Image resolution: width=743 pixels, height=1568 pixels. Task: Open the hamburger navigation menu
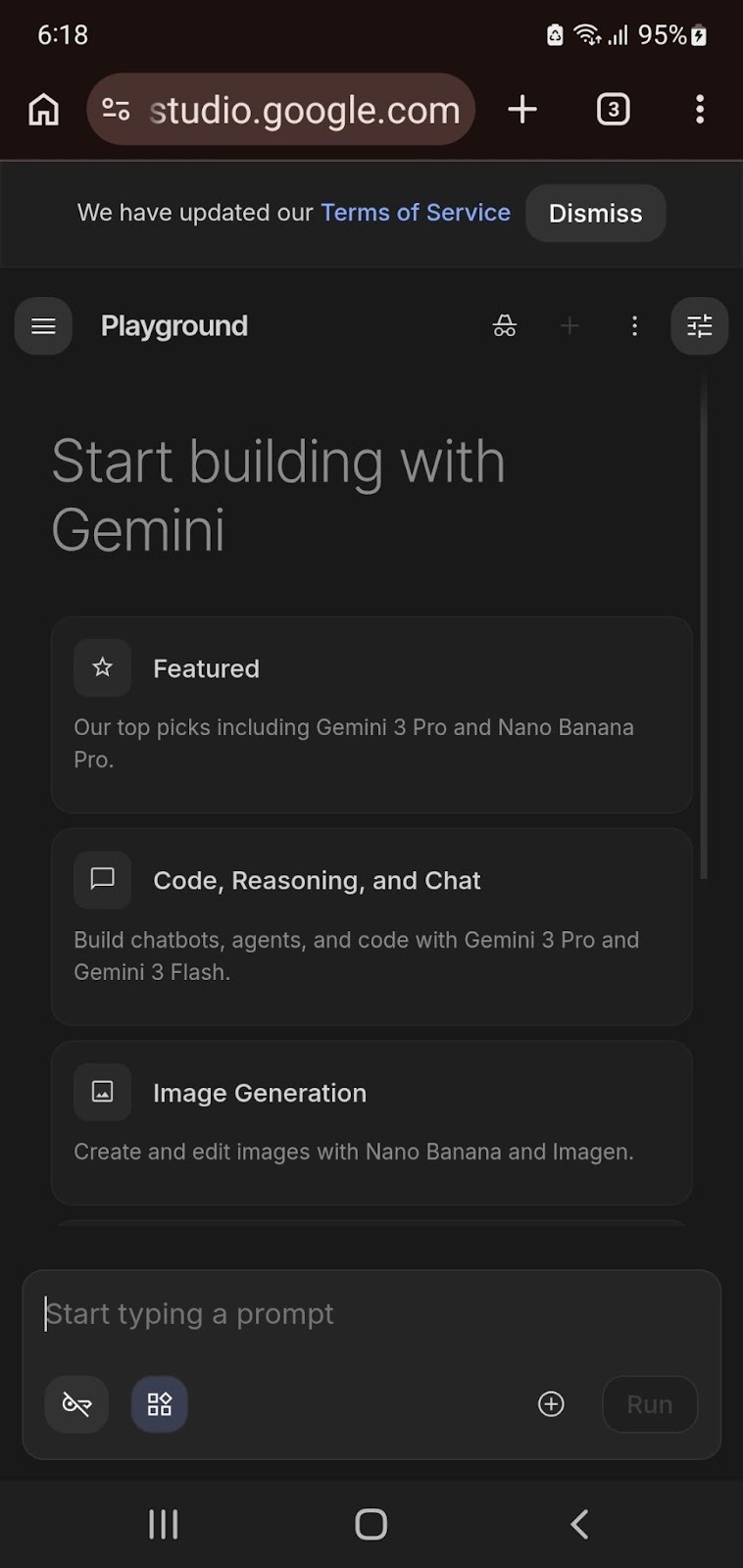(x=43, y=326)
